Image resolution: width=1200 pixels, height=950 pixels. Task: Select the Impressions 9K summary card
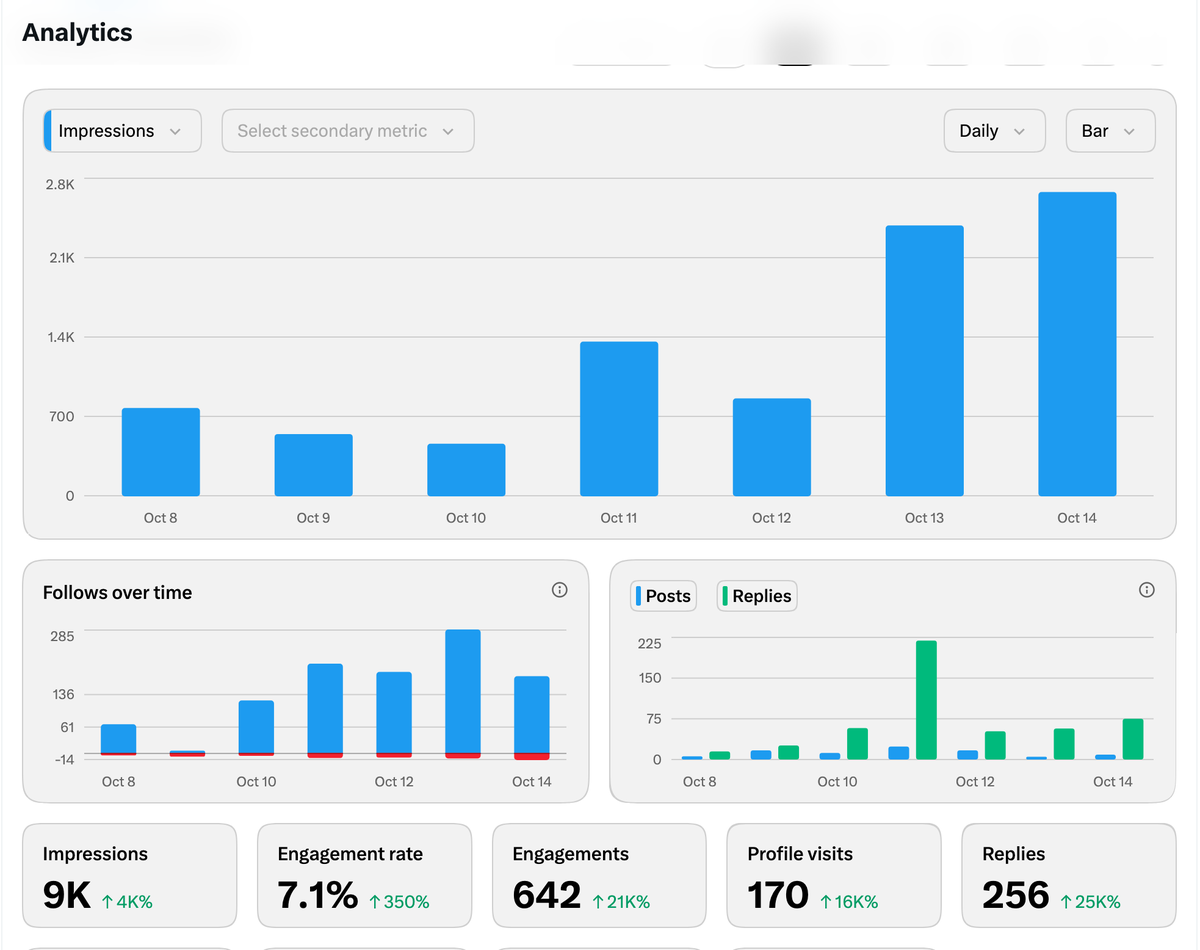coord(130,876)
